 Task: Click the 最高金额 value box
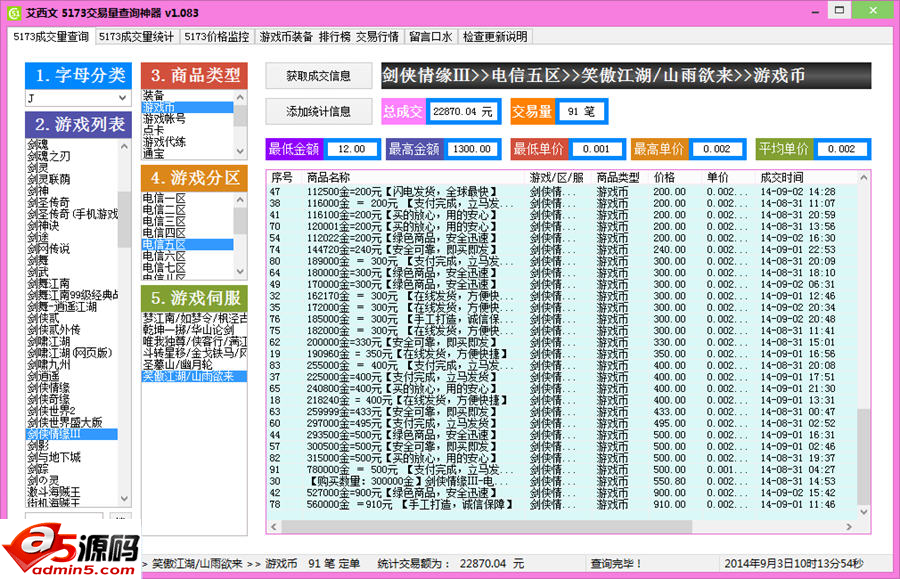(x=471, y=149)
